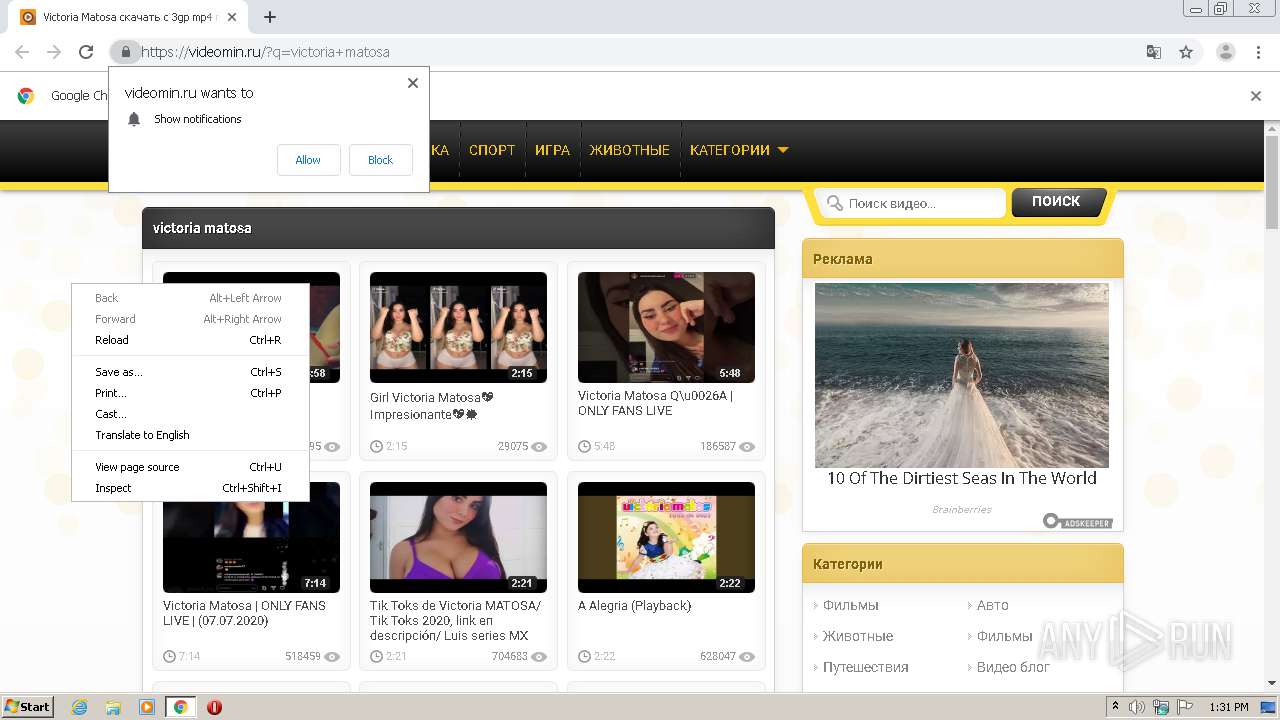Click the browser address bar URL
Viewport: 1280px width, 720px height.
[265, 52]
